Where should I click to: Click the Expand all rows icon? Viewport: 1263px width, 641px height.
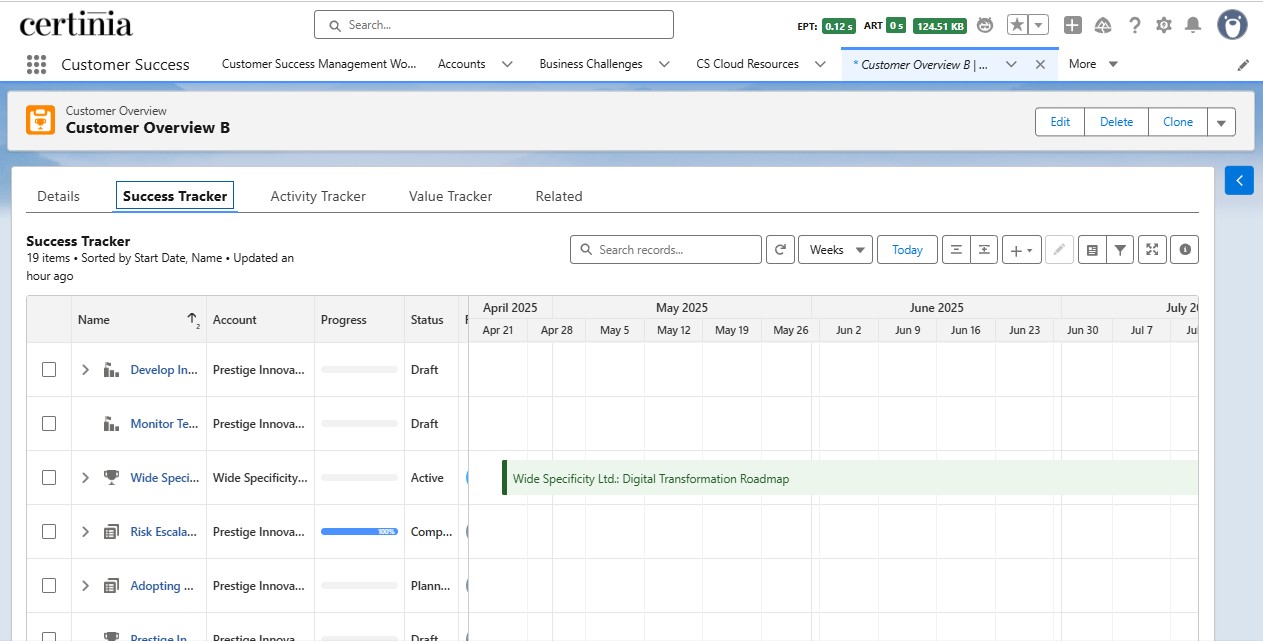pyautogui.click(x=984, y=250)
